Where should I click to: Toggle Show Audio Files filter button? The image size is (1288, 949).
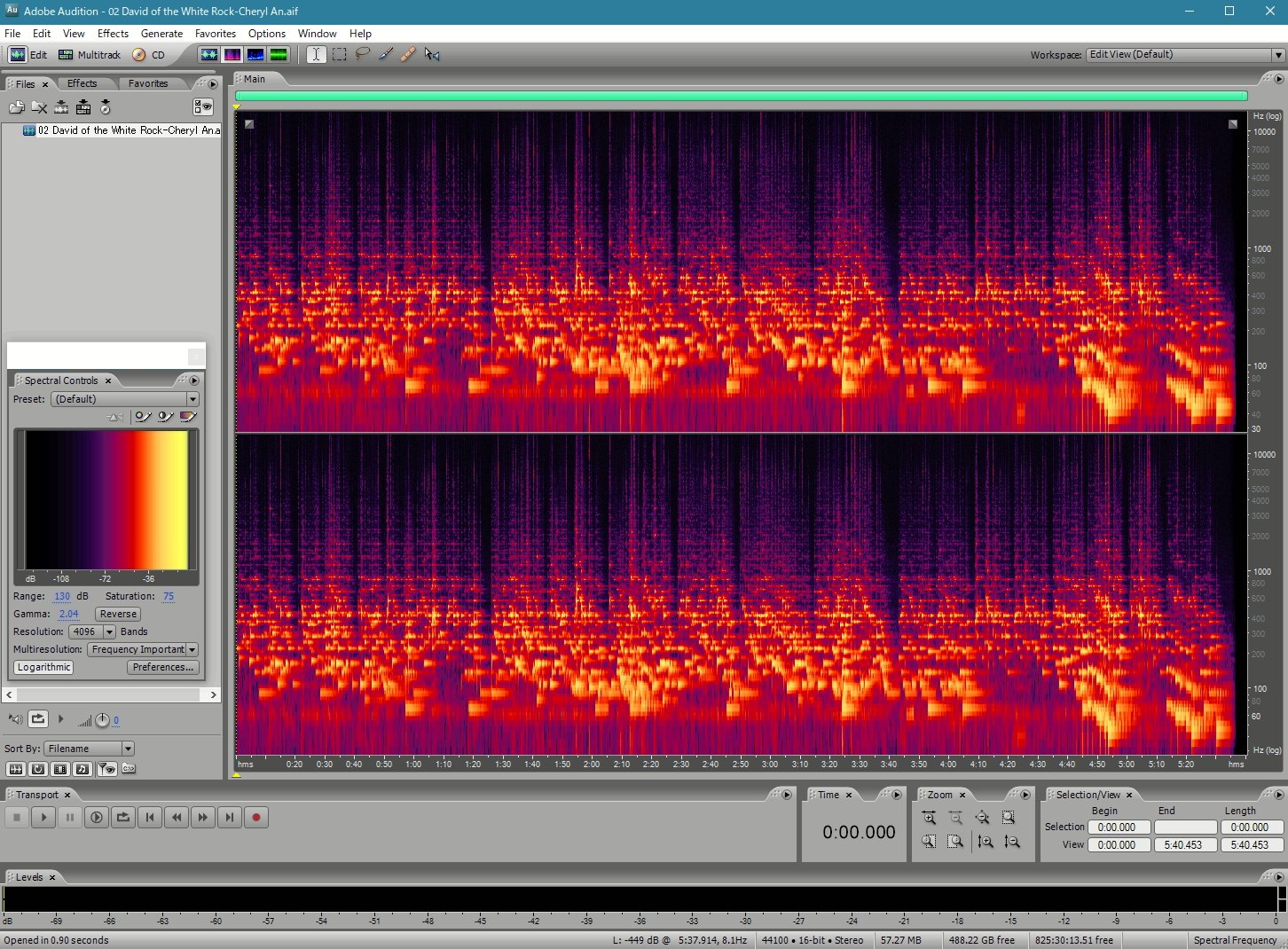coord(16,769)
